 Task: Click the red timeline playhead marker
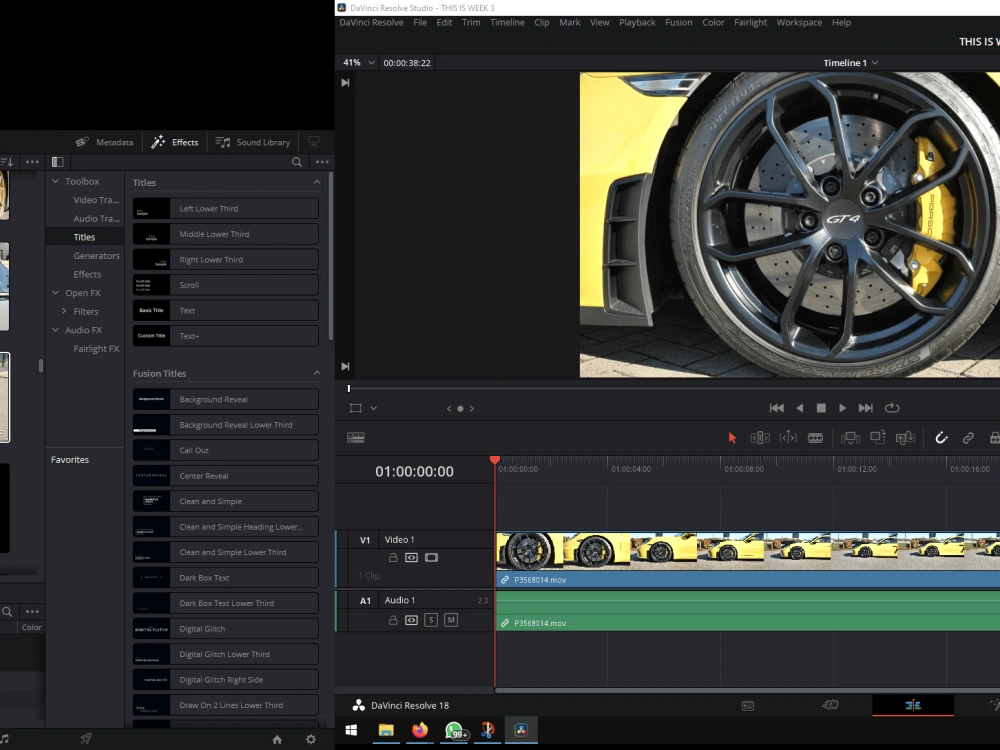[x=494, y=460]
